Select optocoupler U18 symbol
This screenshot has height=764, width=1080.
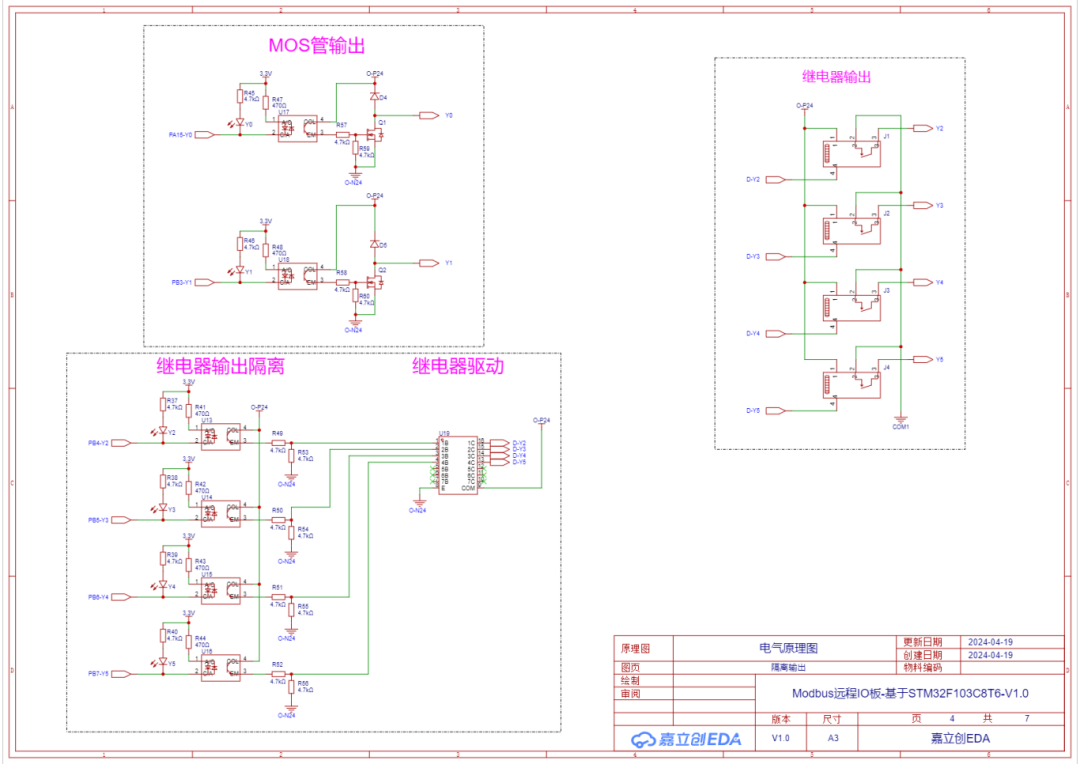298,276
